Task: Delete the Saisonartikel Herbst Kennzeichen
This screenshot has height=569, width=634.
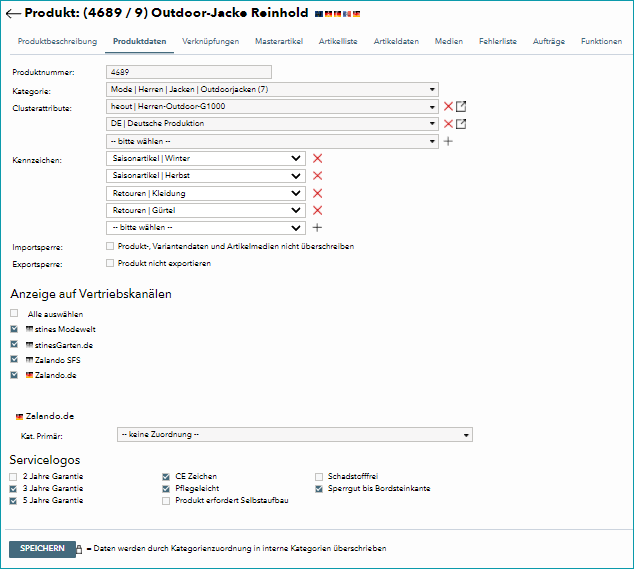Action: click(317, 176)
